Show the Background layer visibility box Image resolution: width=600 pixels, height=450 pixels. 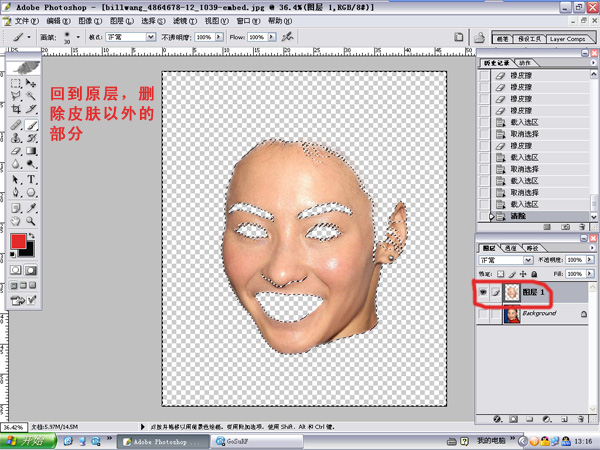click(484, 314)
